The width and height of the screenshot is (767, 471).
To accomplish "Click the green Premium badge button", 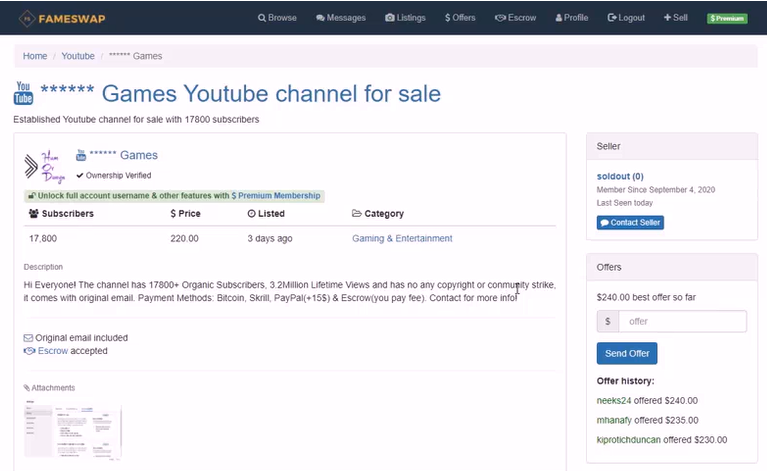I will pyautogui.click(x=727, y=18).
